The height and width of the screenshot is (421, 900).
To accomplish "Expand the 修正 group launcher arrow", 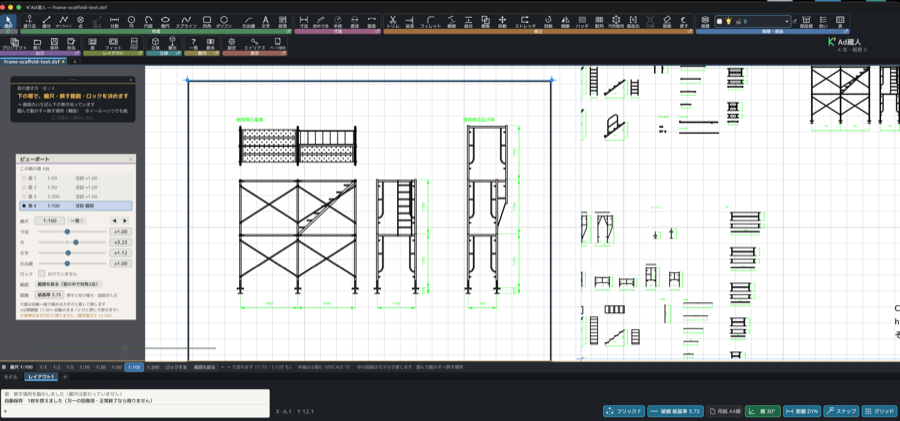I will [x=689, y=32].
